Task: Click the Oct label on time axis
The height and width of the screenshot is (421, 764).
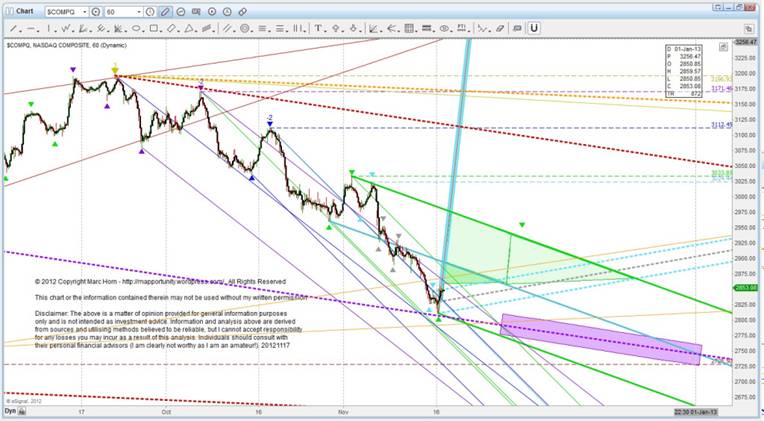Action: coord(166,412)
